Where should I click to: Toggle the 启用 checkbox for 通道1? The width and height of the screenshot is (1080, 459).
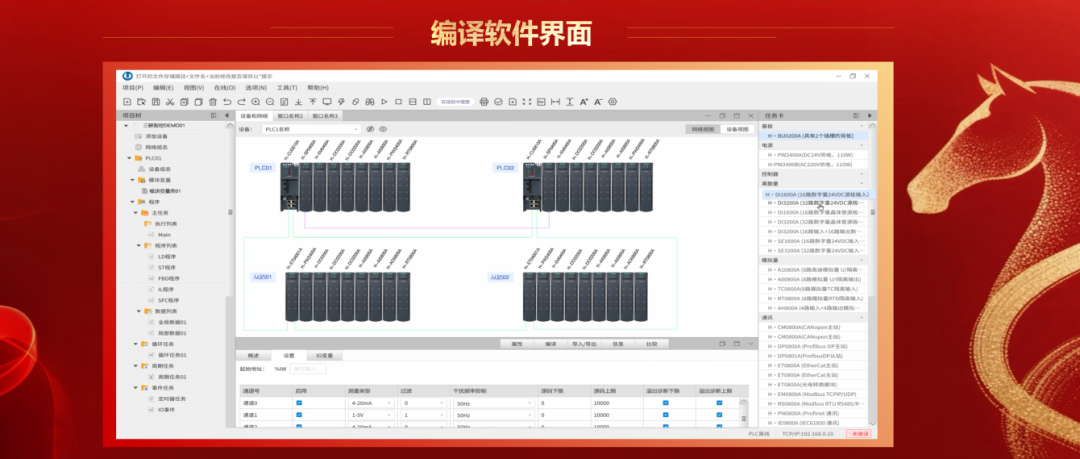tap(299, 414)
